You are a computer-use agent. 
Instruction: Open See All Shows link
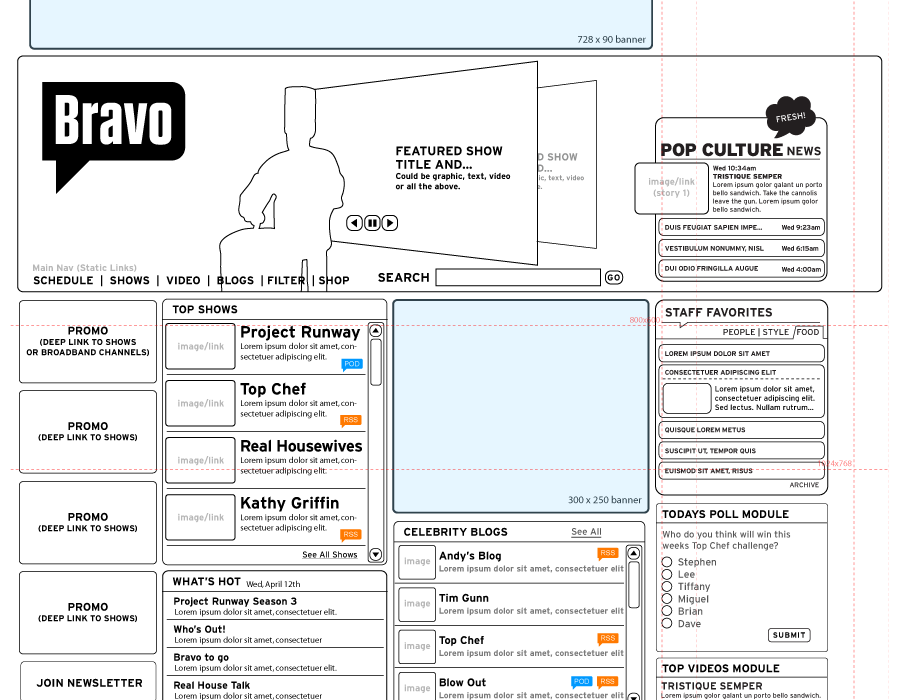tap(329, 555)
